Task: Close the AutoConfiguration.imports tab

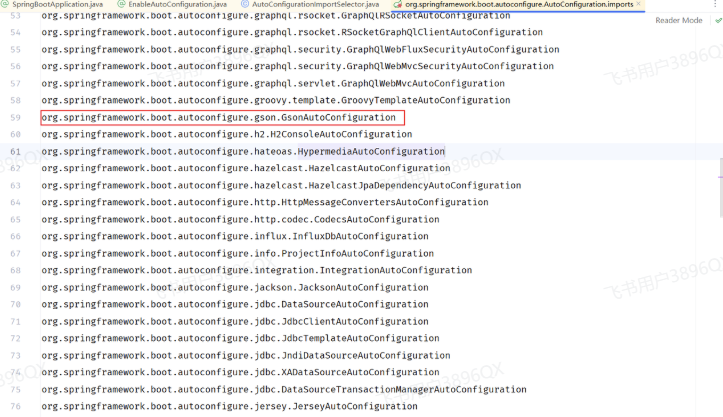Action: tap(639, 4)
